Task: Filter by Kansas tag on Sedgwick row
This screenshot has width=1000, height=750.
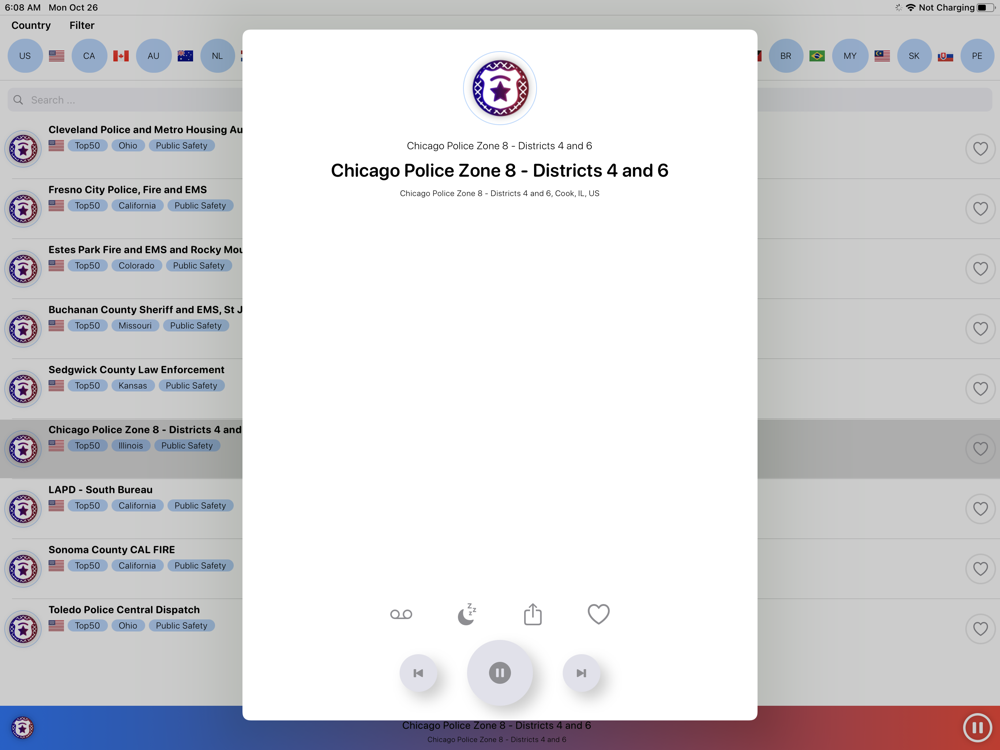Action: pyautogui.click(x=133, y=385)
